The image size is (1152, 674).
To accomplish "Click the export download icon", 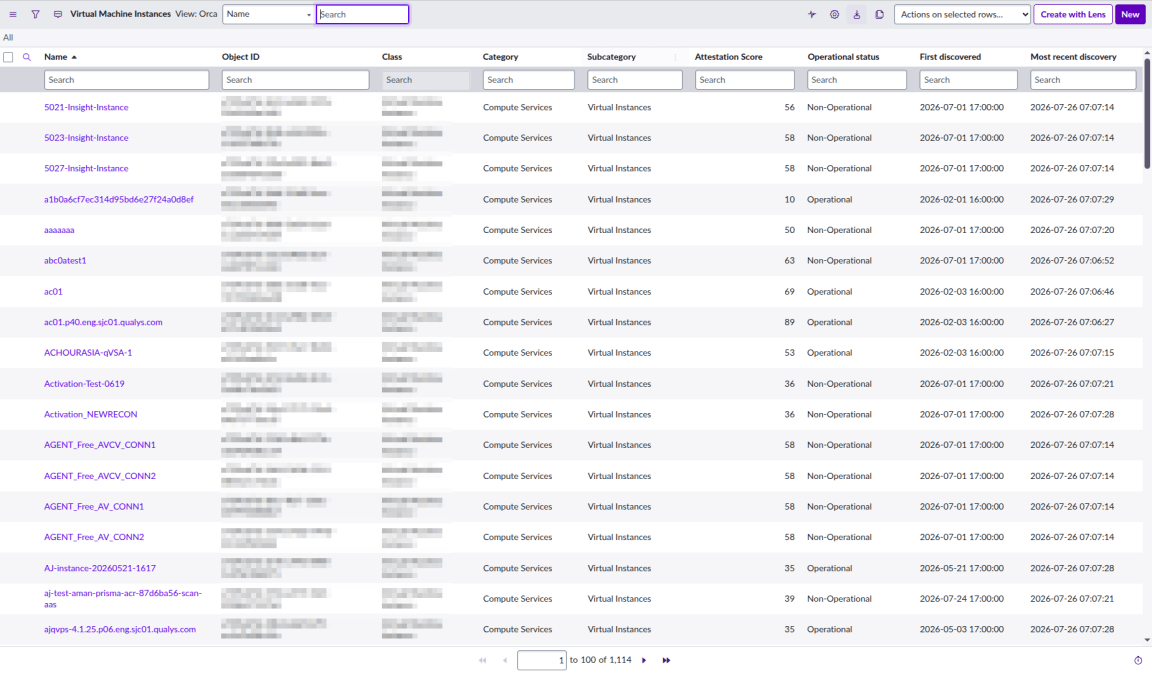I will tap(857, 14).
